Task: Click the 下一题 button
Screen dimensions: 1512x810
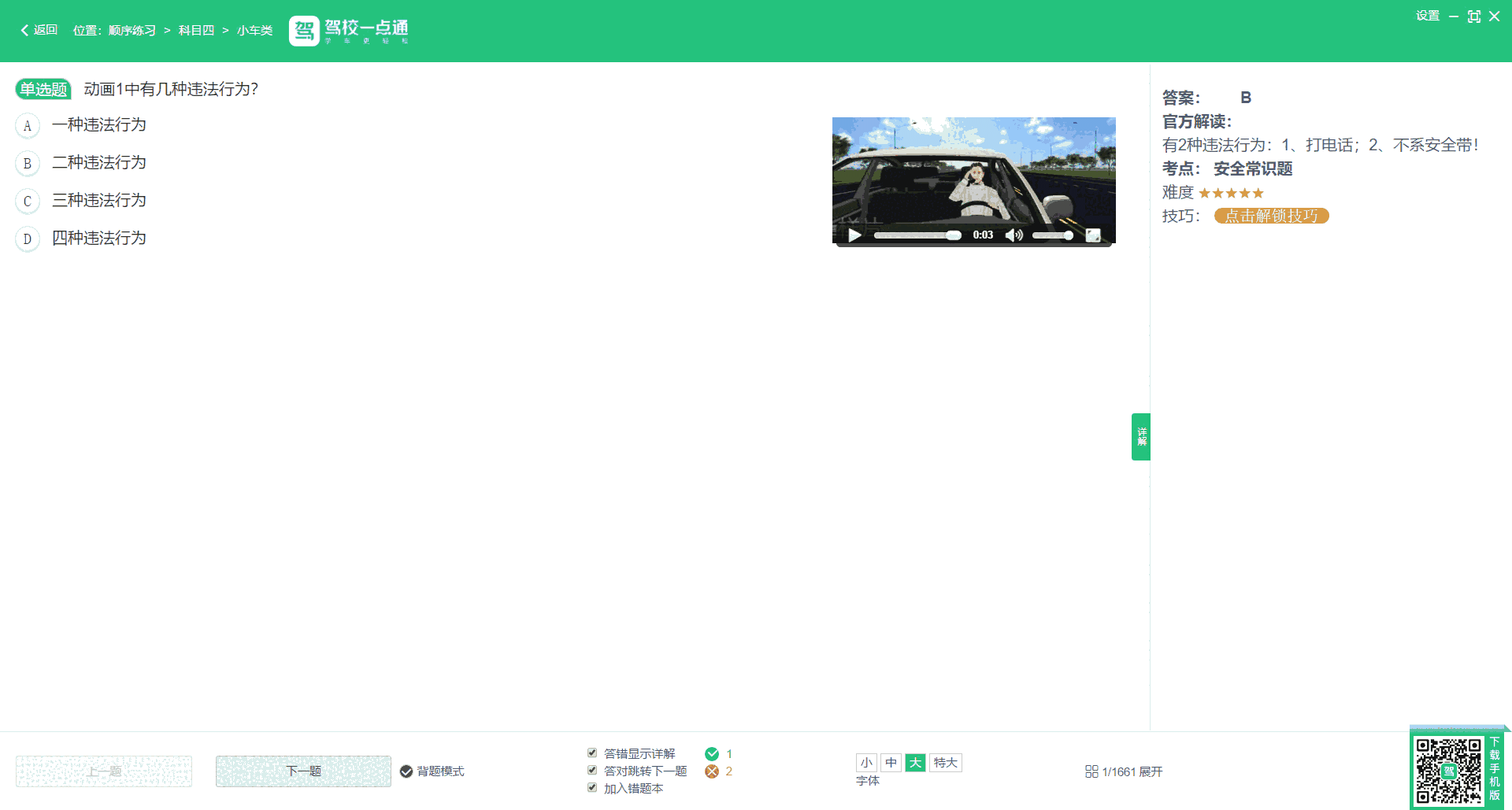Action: pyautogui.click(x=303, y=771)
